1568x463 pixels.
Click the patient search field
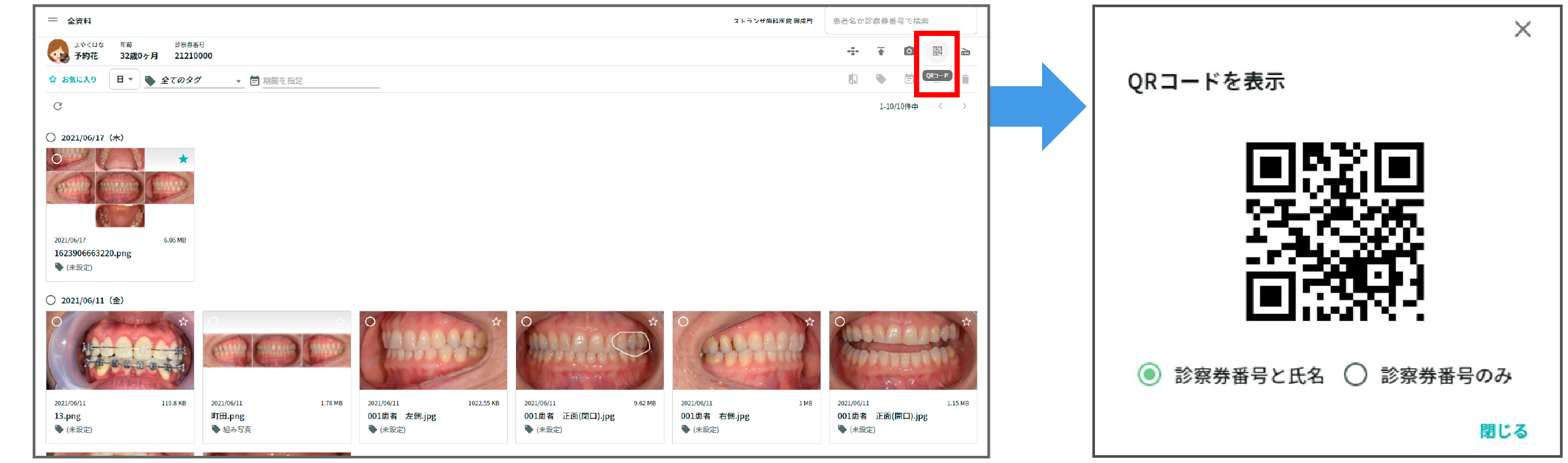(x=901, y=21)
